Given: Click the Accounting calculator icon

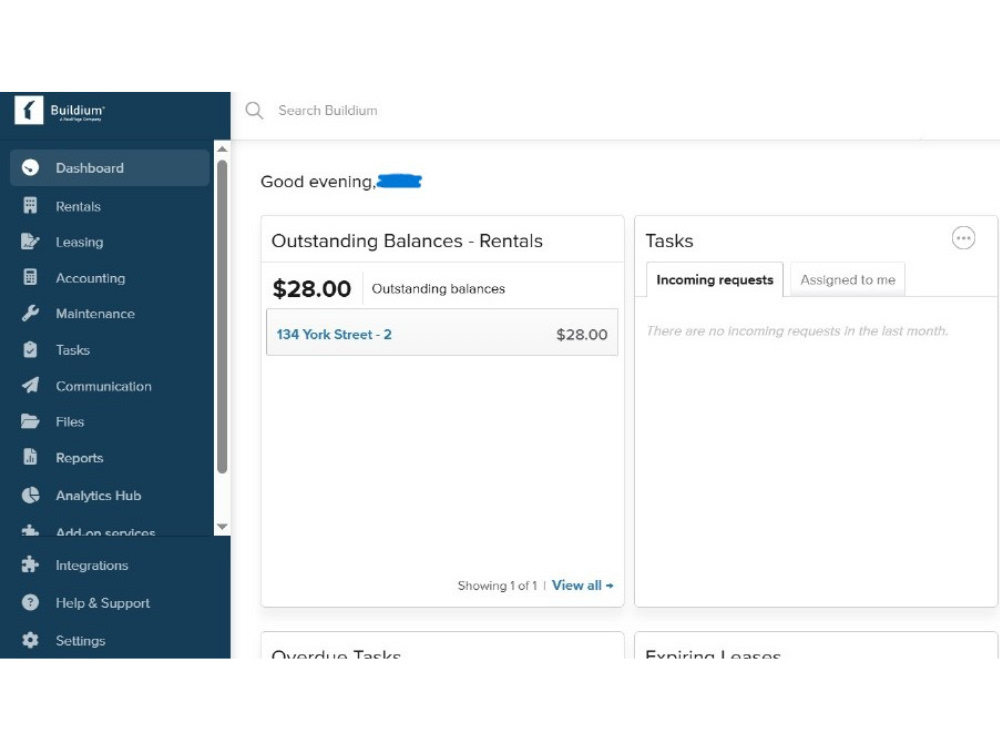Looking at the screenshot, I should [x=30, y=277].
